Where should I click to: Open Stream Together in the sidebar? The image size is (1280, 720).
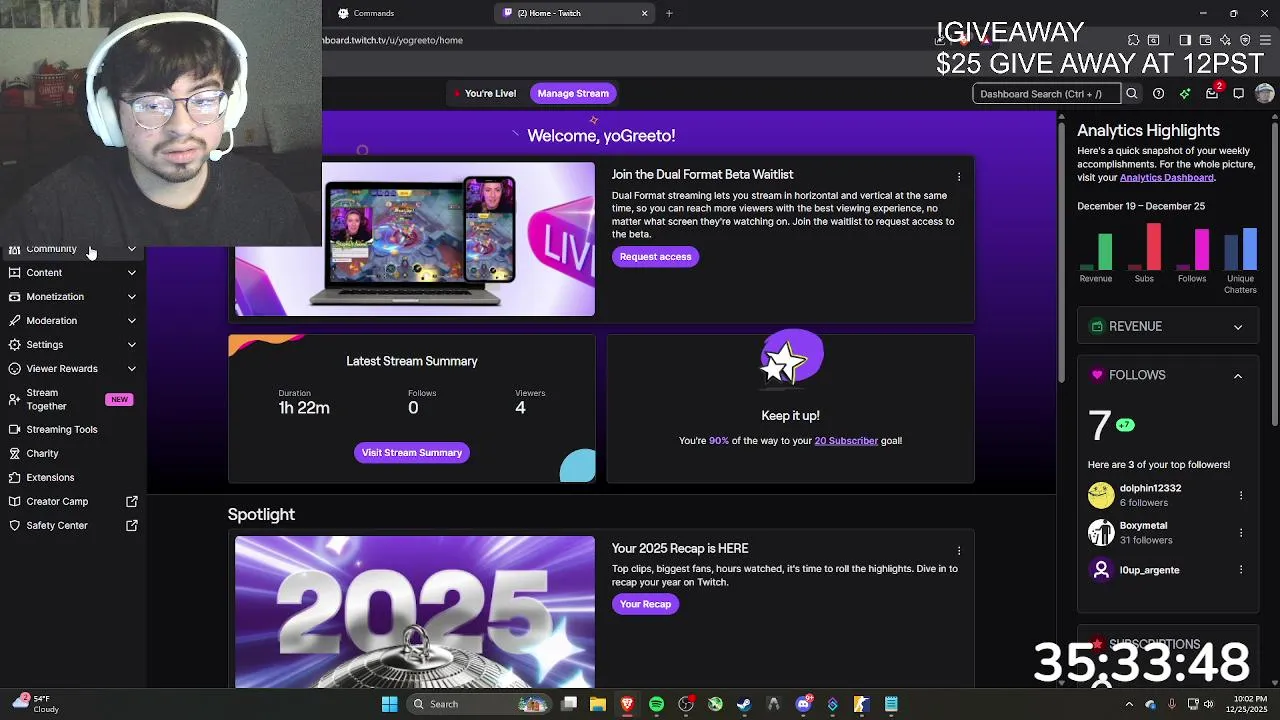tap(74, 400)
